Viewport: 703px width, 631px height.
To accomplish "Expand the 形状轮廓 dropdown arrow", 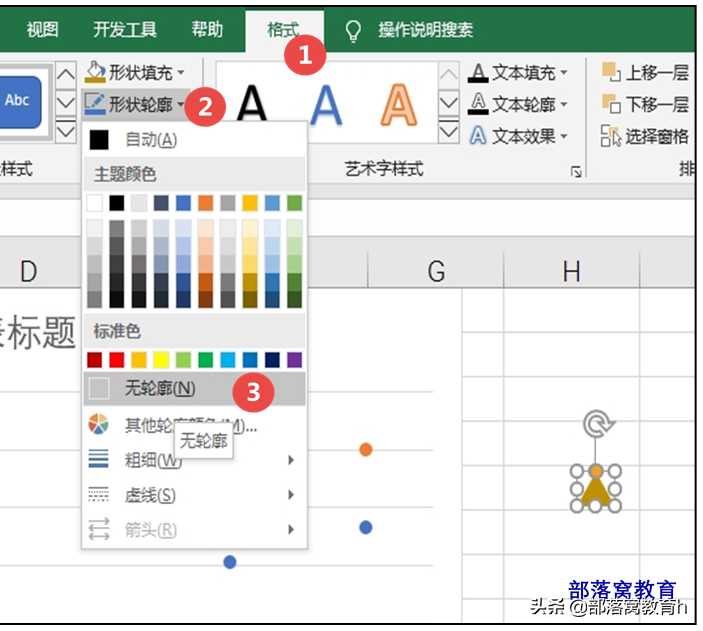I will tap(180, 104).
